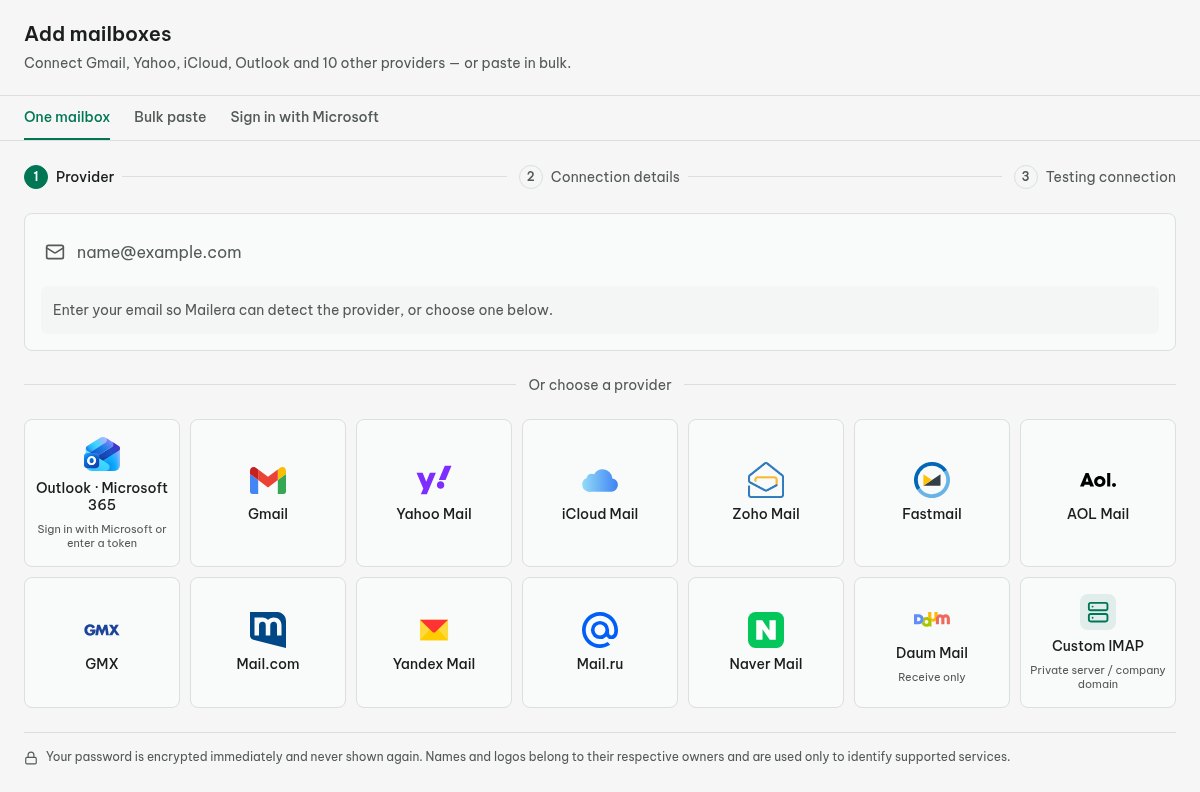Click the 'Your password is encrypted' footer text
Viewport: 1200px width, 792px height.
[528, 757]
